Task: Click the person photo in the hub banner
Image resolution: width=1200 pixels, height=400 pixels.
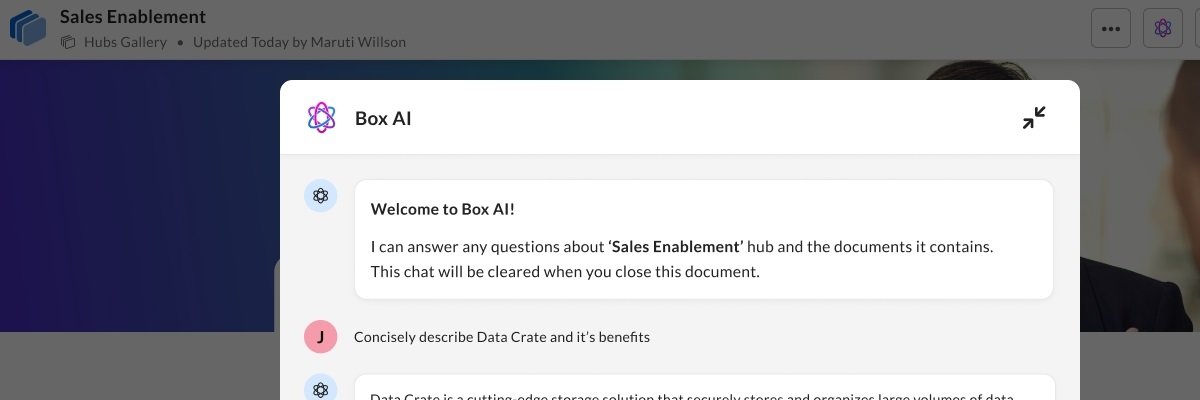Action: pos(1140,200)
